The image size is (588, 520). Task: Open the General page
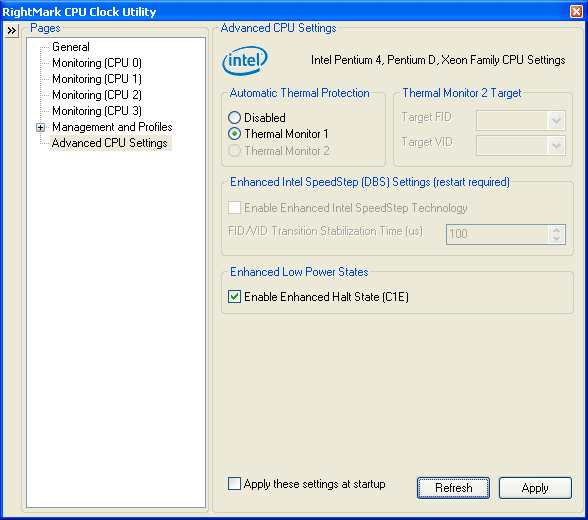(70, 47)
